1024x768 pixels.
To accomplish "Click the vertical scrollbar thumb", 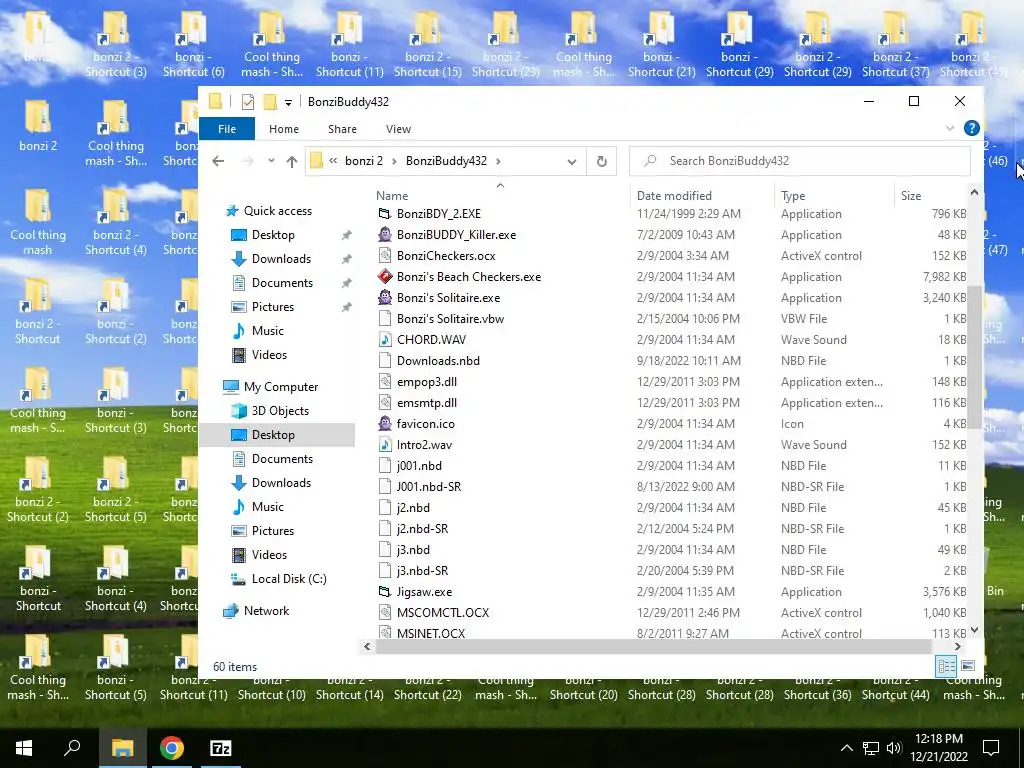I will click(974, 357).
